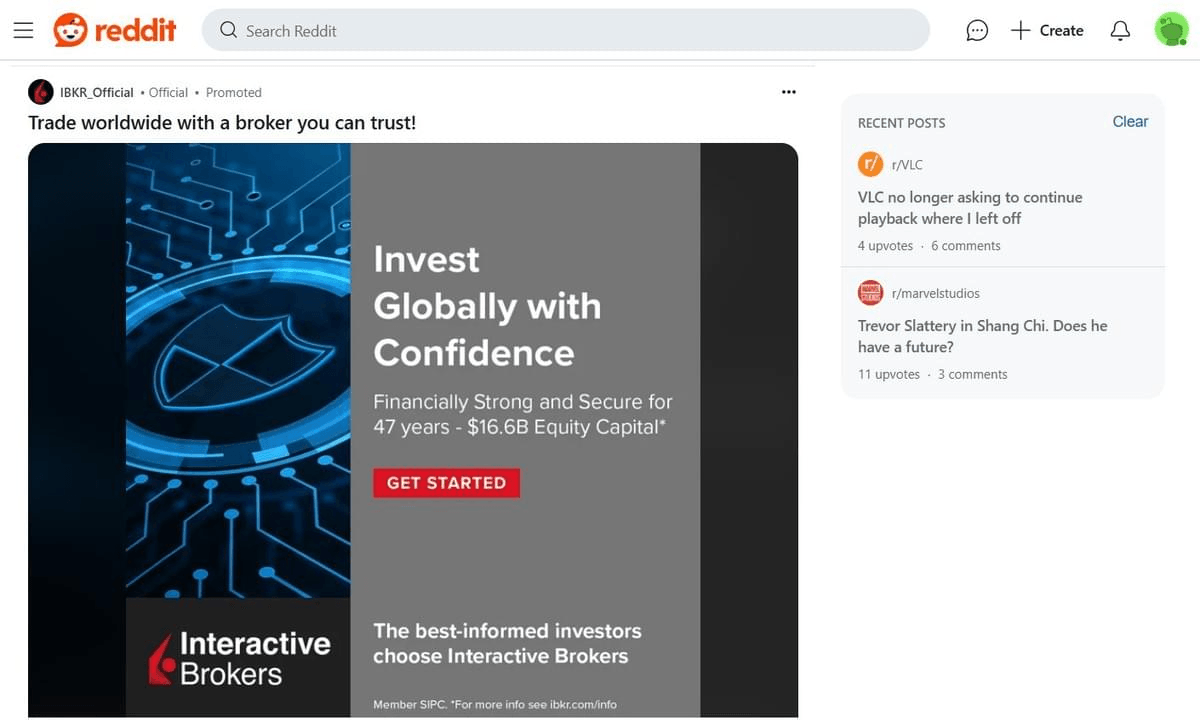This screenshot has height=720, width=1200.
Task: Click the Reddit Snoo logo
Action: 71,31
